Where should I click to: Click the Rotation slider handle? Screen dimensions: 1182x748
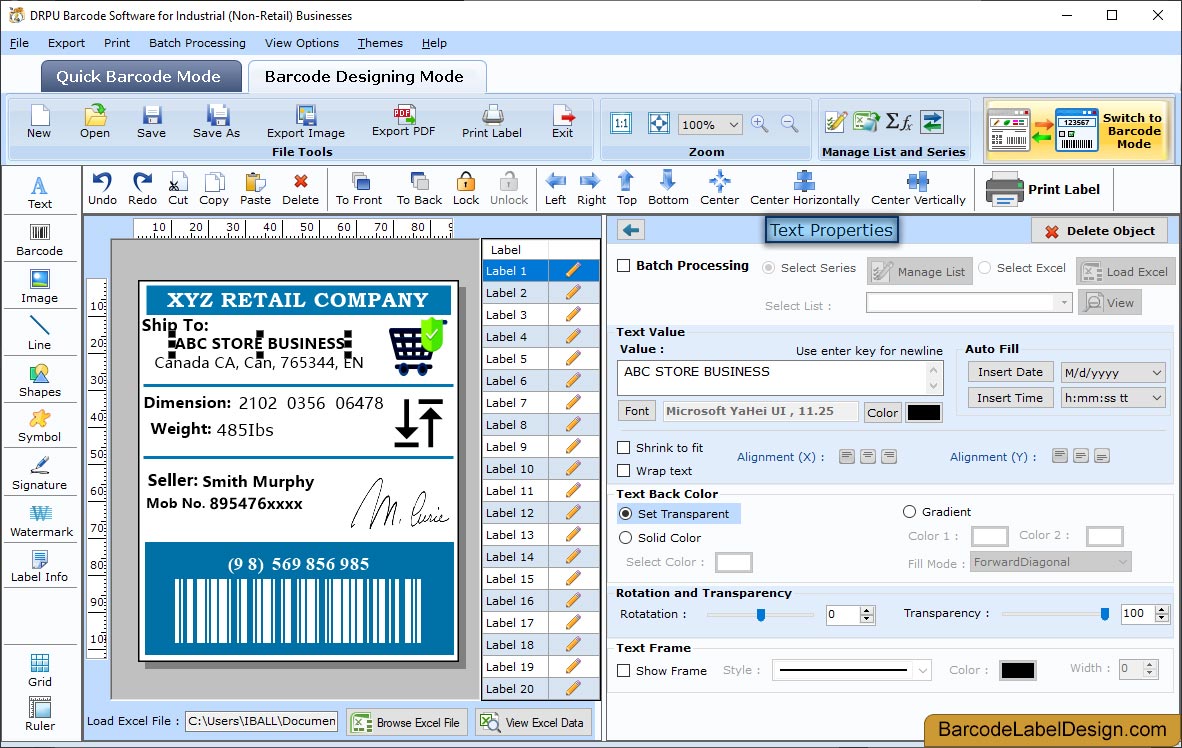761,615
